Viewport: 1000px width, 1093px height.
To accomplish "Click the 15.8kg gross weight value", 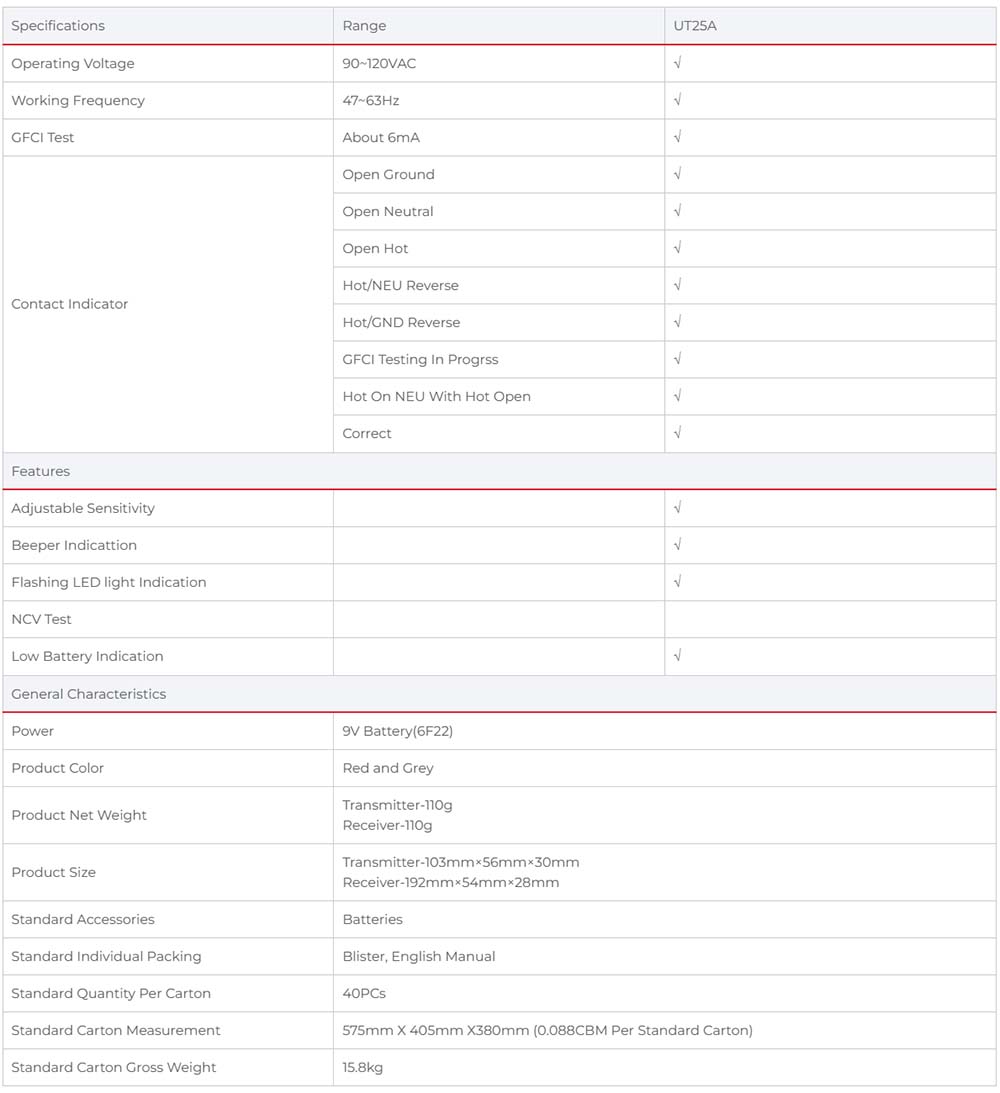I will coord(363,1067).
